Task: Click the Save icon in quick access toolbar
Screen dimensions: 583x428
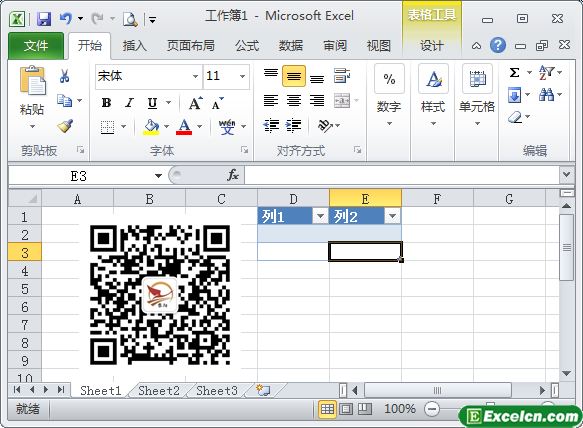Action: pyautogui.click(x=44, y=18)
